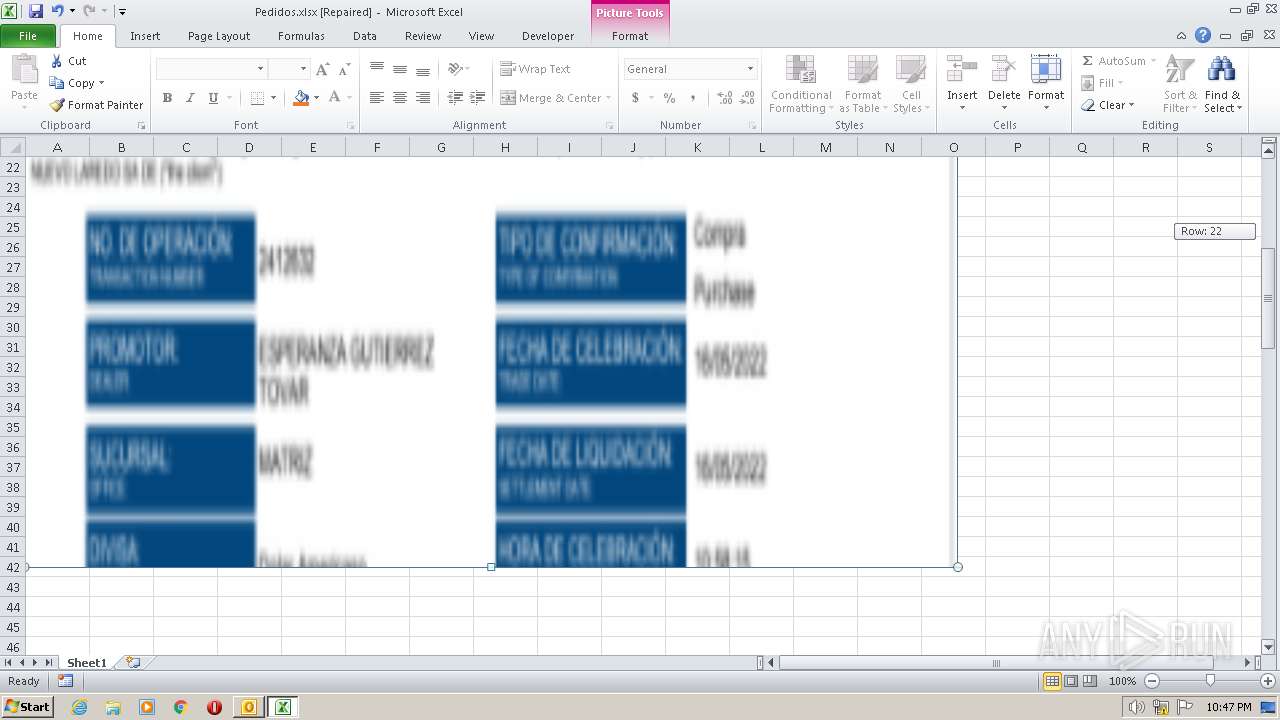Open Find & Select binoculars menu
The width and height of the screenshot is (1280, 720).
pyautogui.click(x=1222, y=85)
